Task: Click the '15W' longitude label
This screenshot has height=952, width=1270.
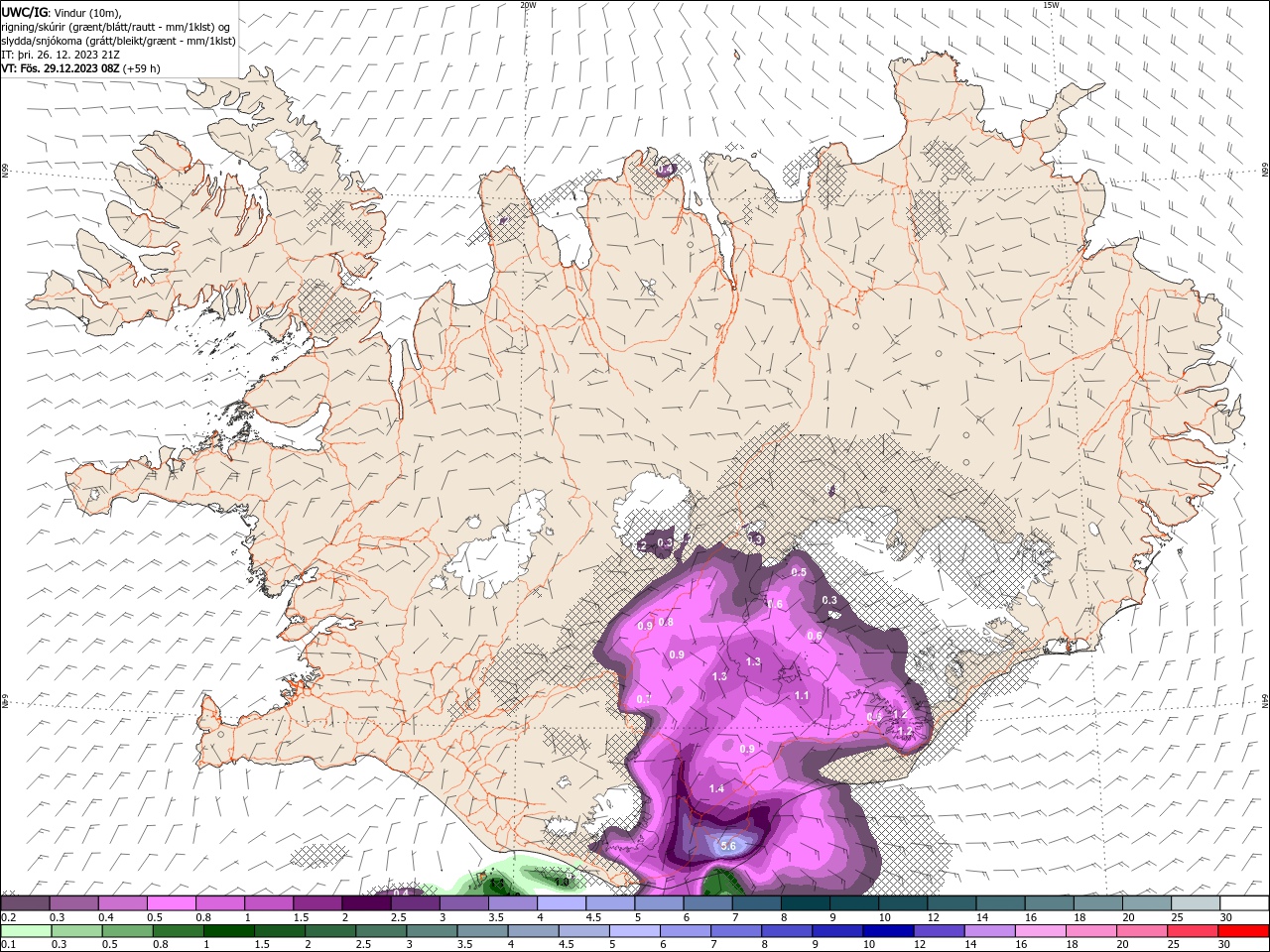Action: 1051,5
